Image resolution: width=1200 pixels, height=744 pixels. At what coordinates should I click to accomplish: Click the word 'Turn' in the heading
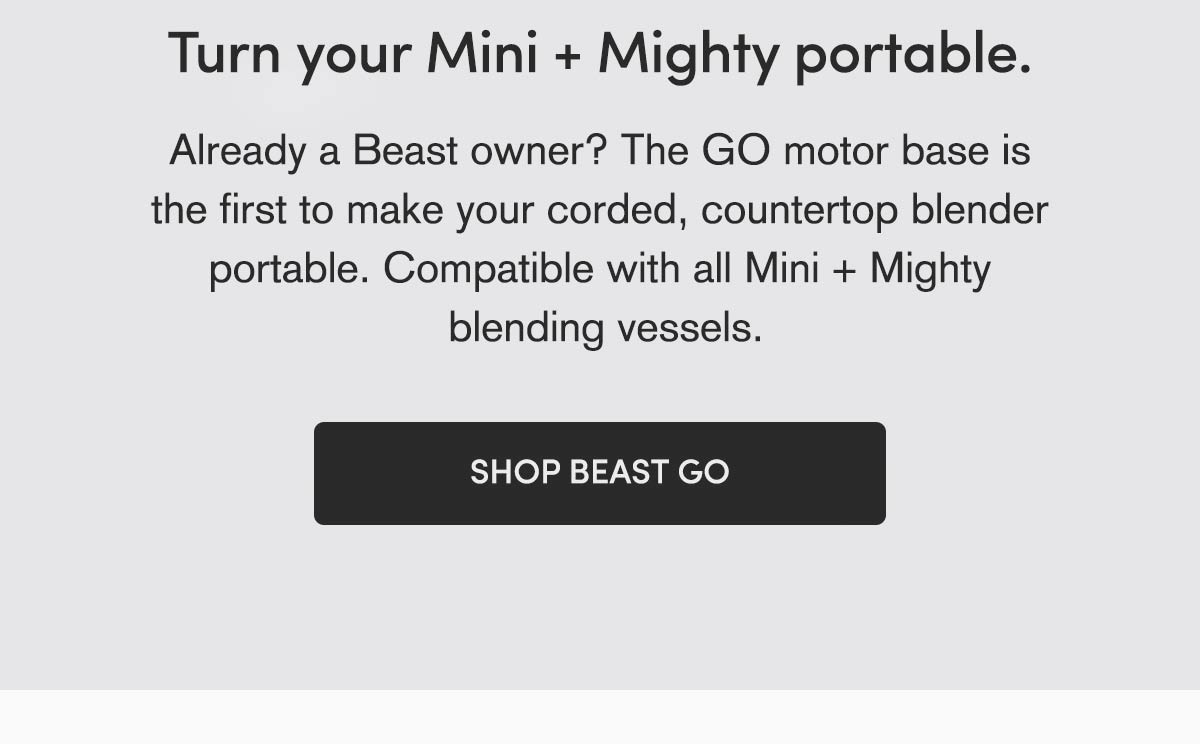(225, 54)
